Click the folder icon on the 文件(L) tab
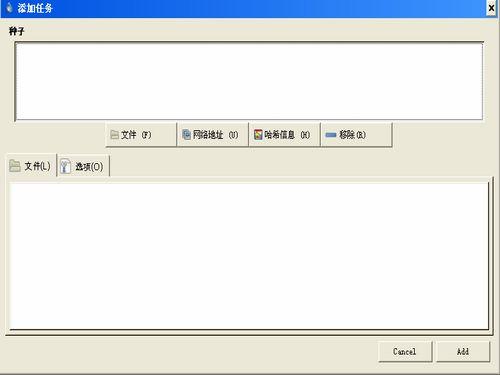The width and height of the screenshot is (500, 375). [x=15, y=166]
